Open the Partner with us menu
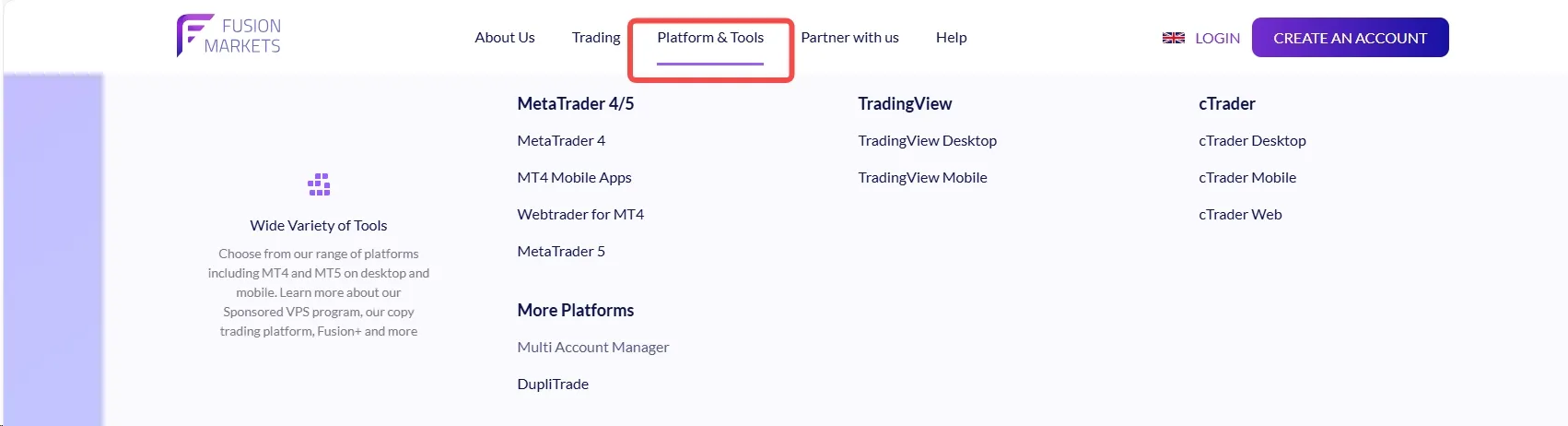Image resolution: width=1568 pixels, height=426 pixels. point(849,38)
